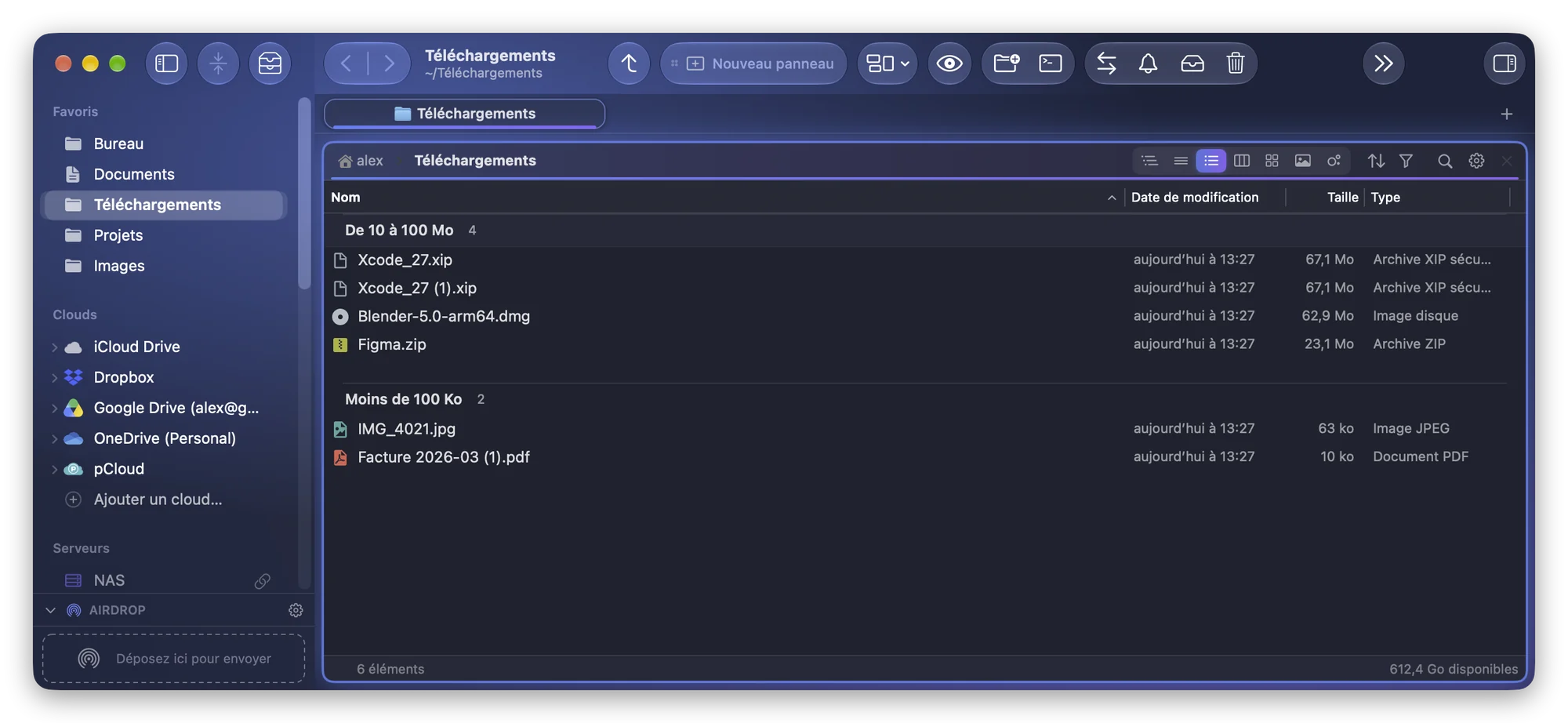
Task: Collapse the AIRDROP section chevron
Action: pyautogui.click(x=51, y=610)
